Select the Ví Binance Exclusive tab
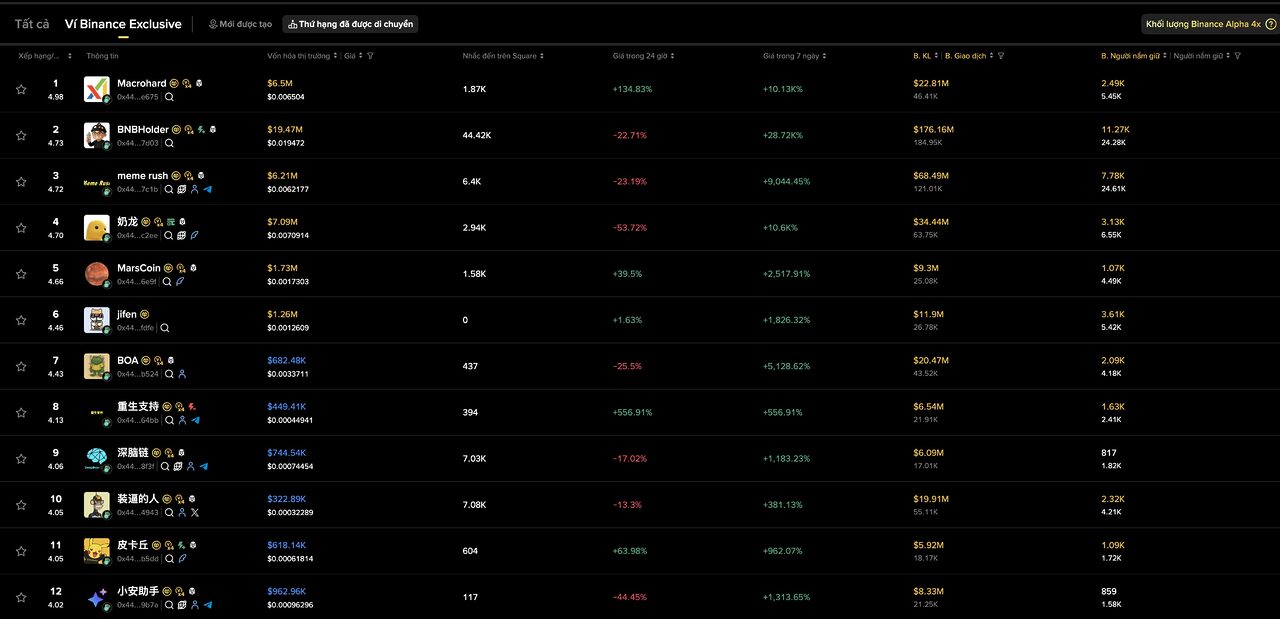Image resolution: width=1280 pixels, height=619 pixels. (123, 23)
